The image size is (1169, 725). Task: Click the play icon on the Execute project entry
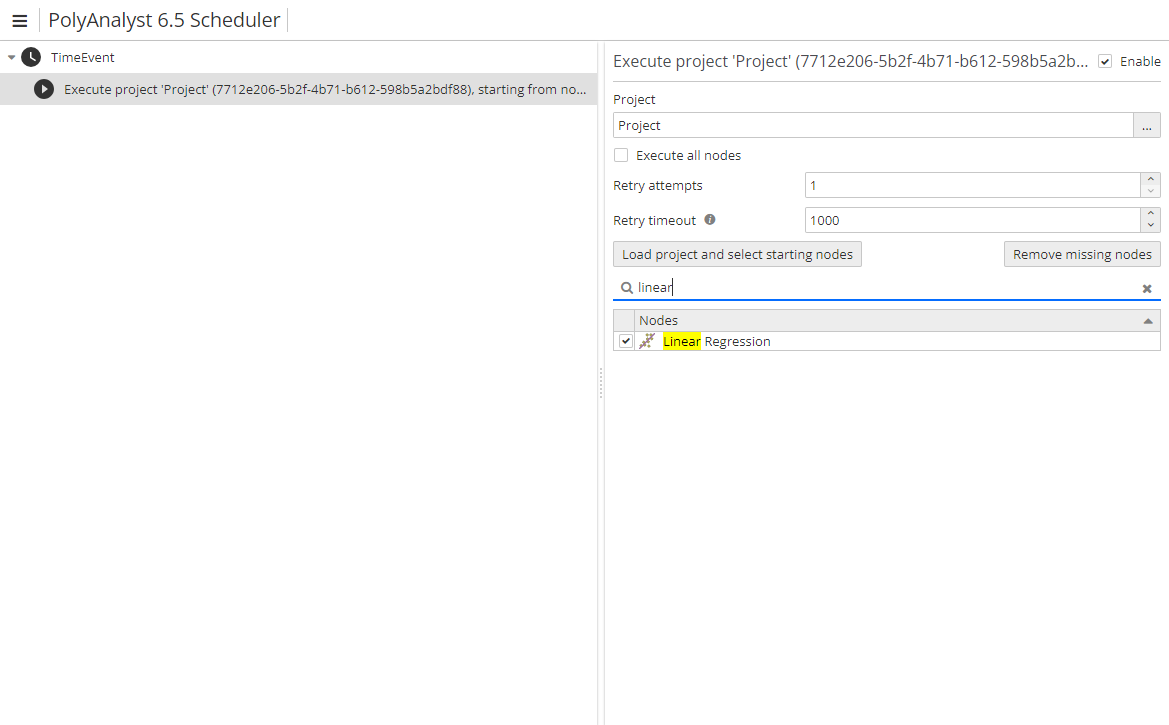click(43, 89)
